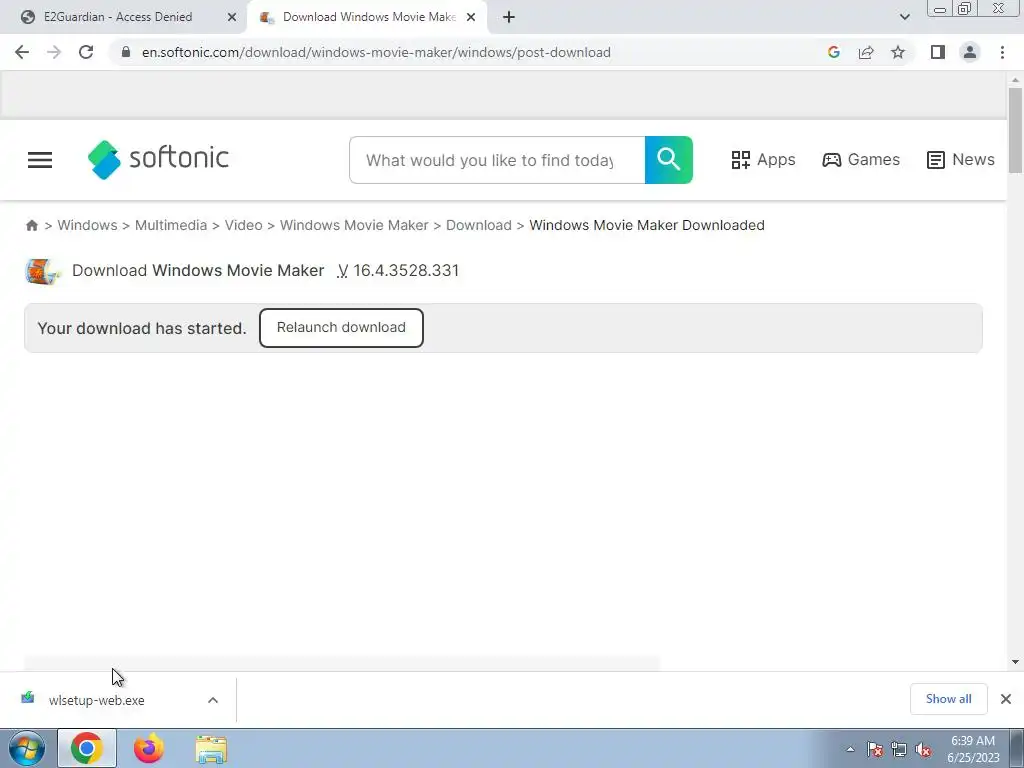Toggle the browser side panel
The height and width of the screenshot is (768, 1024).
pyautogui.click(x=938, y=52)
